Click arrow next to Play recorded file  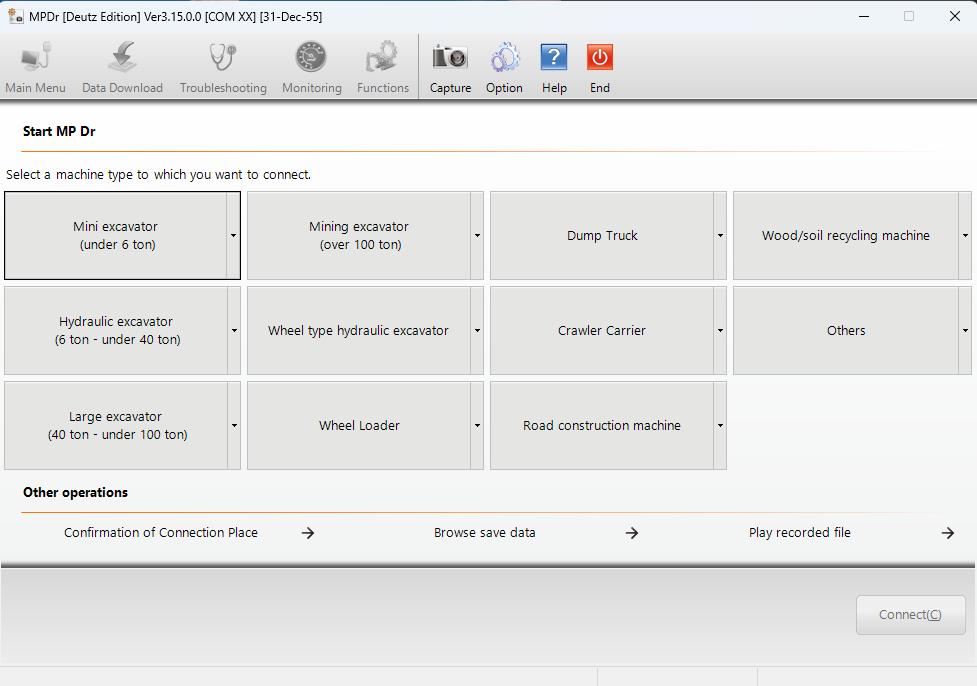click(948, 533)
